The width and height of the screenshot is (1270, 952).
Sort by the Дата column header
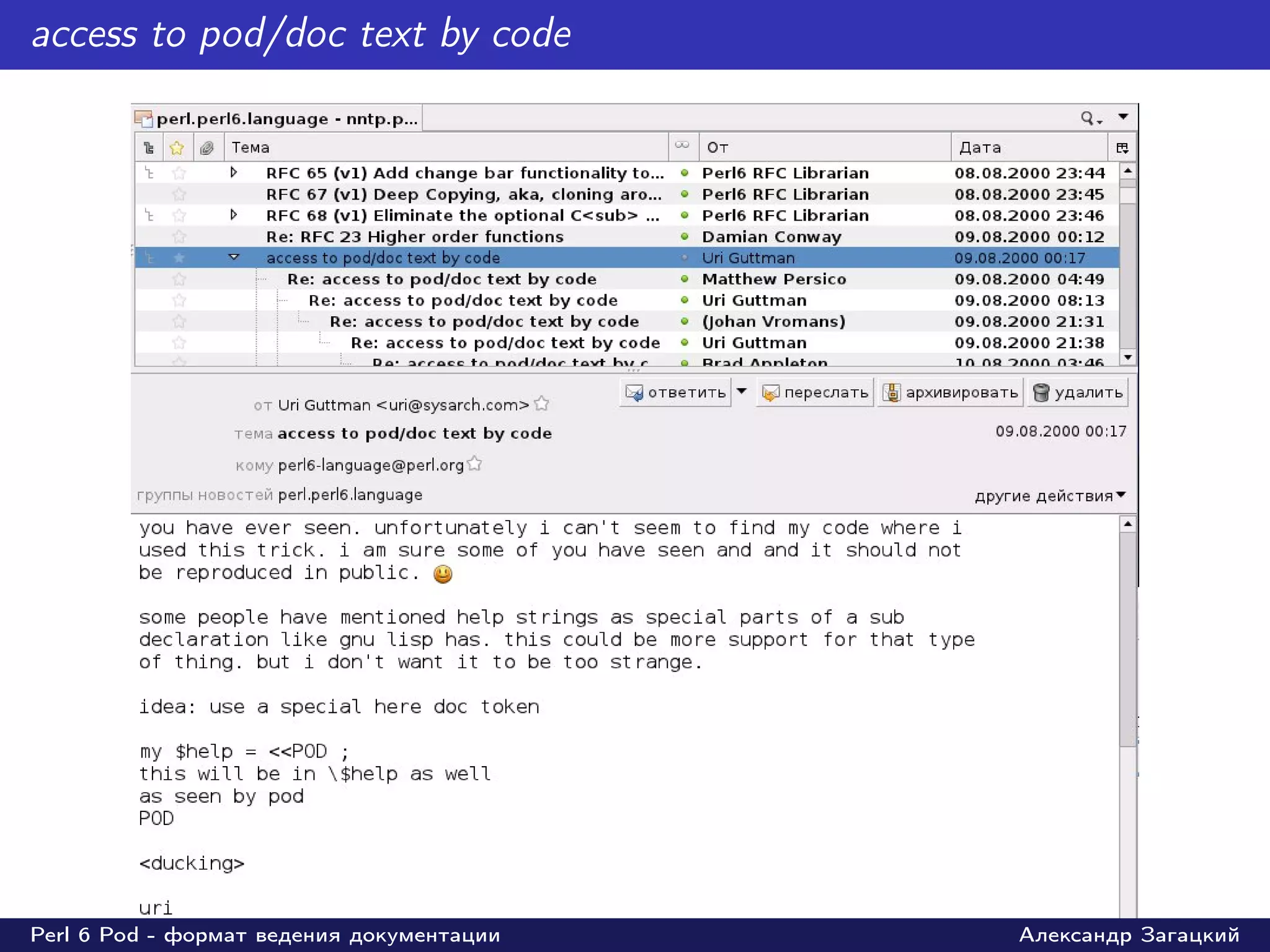coord(1029,148)
